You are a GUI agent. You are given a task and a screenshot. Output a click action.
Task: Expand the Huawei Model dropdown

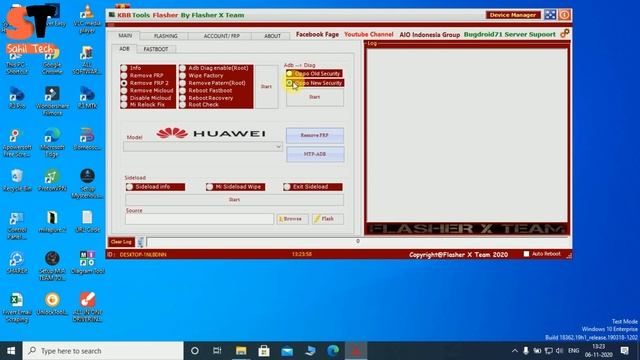tap(278, 147)
